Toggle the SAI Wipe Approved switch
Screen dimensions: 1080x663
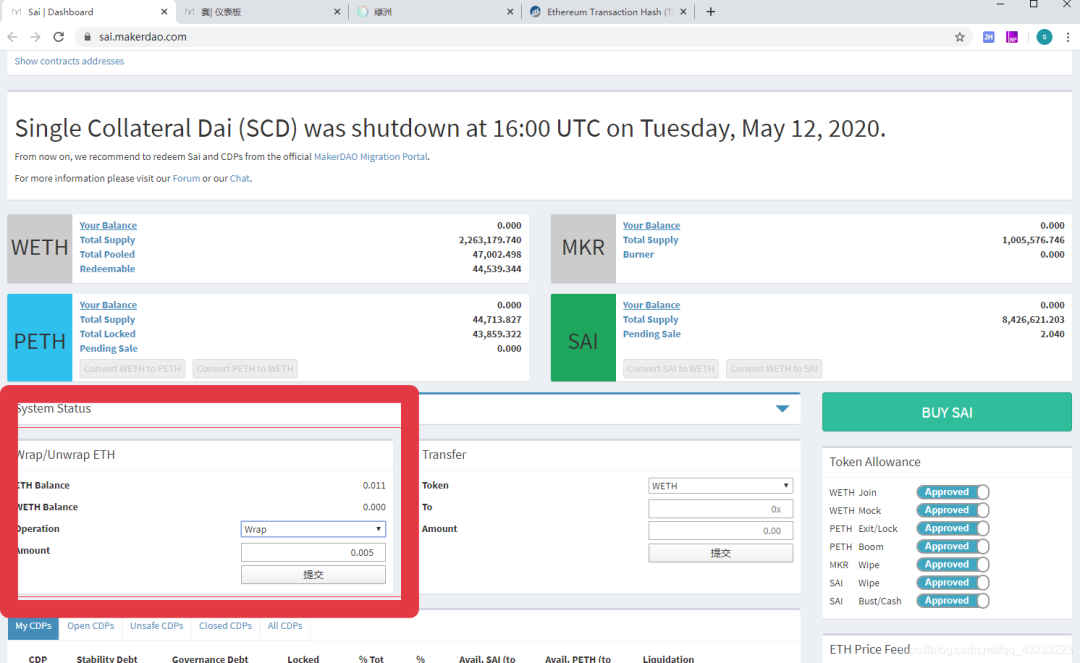(953, 582)
